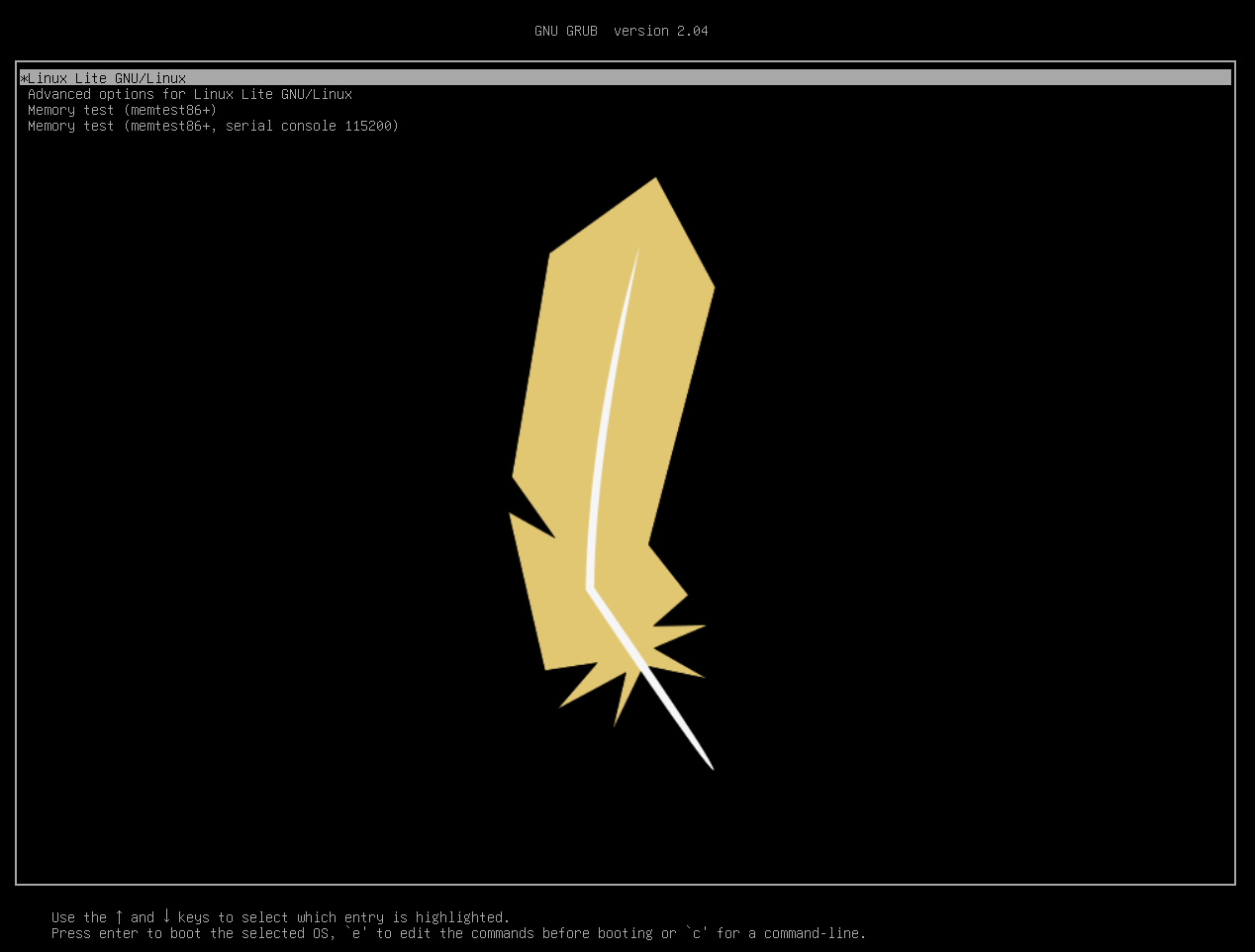Click the up arrow symbol in help text
This screenshot has height=952, width=1255.
point(119,917)
